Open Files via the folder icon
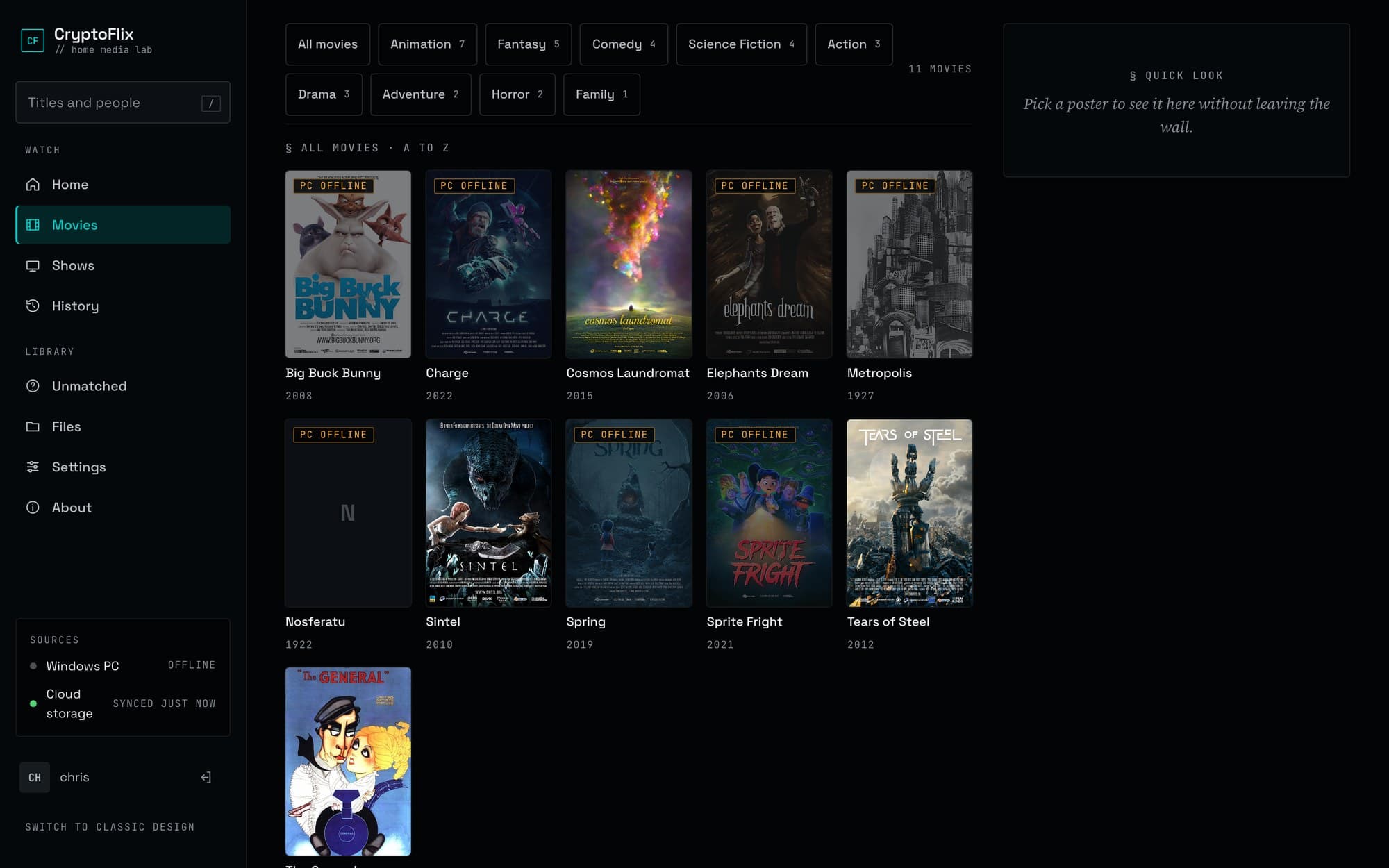This screenshot has height=868, width=1389. [x=33, y=426]
